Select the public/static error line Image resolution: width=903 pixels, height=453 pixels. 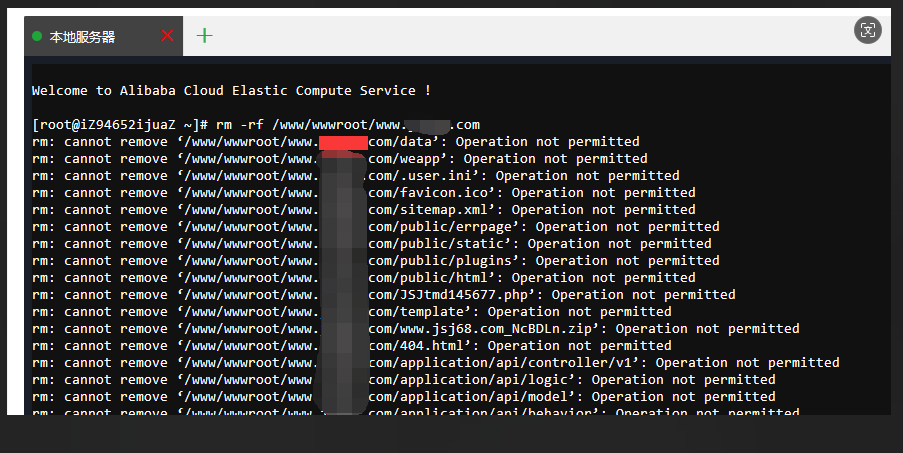[372, 243]
